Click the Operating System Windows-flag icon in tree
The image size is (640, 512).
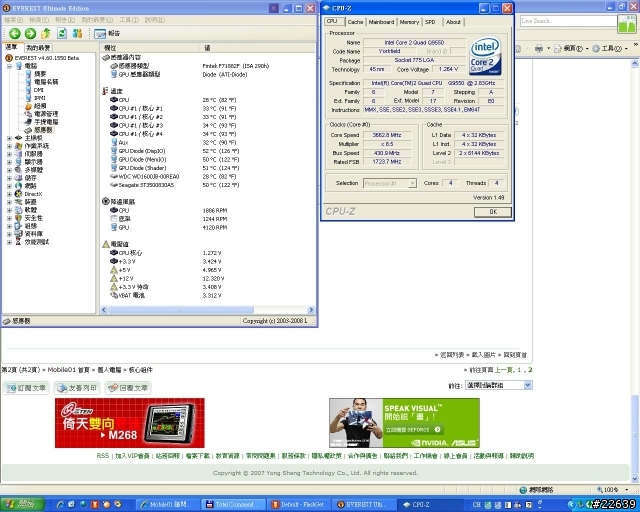point(18,146)
